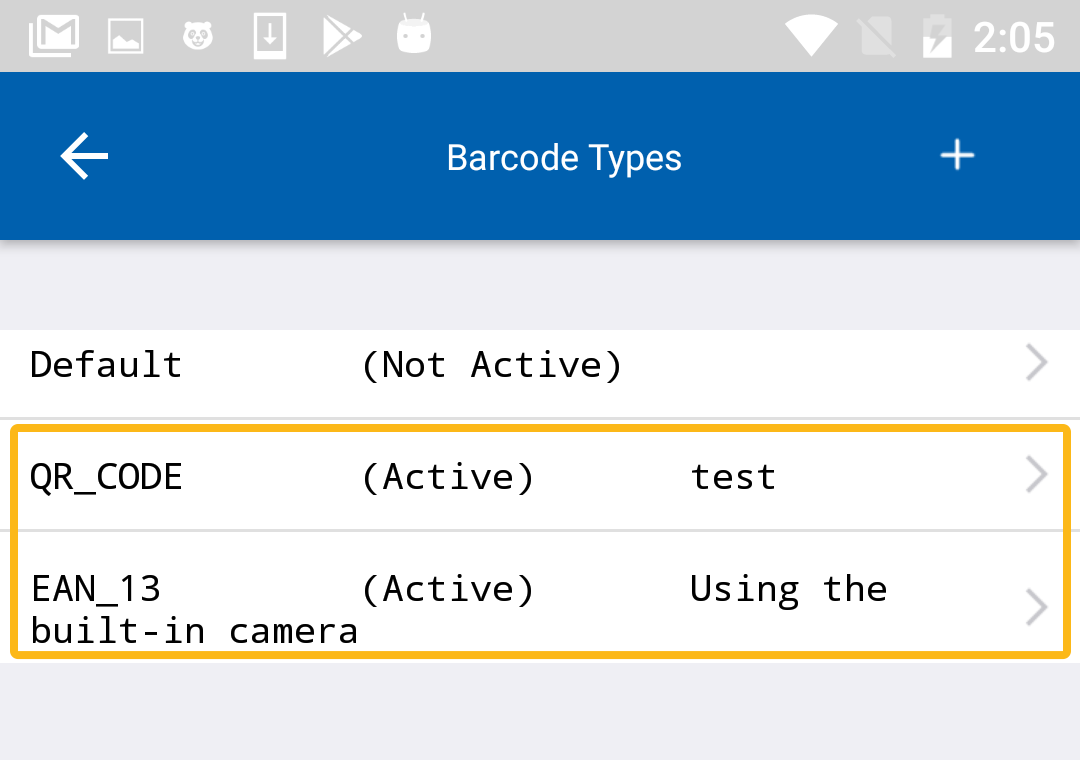Image resolution: width=1080 pixels, height=760 pixels.
Task: Go back using the arrow icon
Action: [84, 157]
